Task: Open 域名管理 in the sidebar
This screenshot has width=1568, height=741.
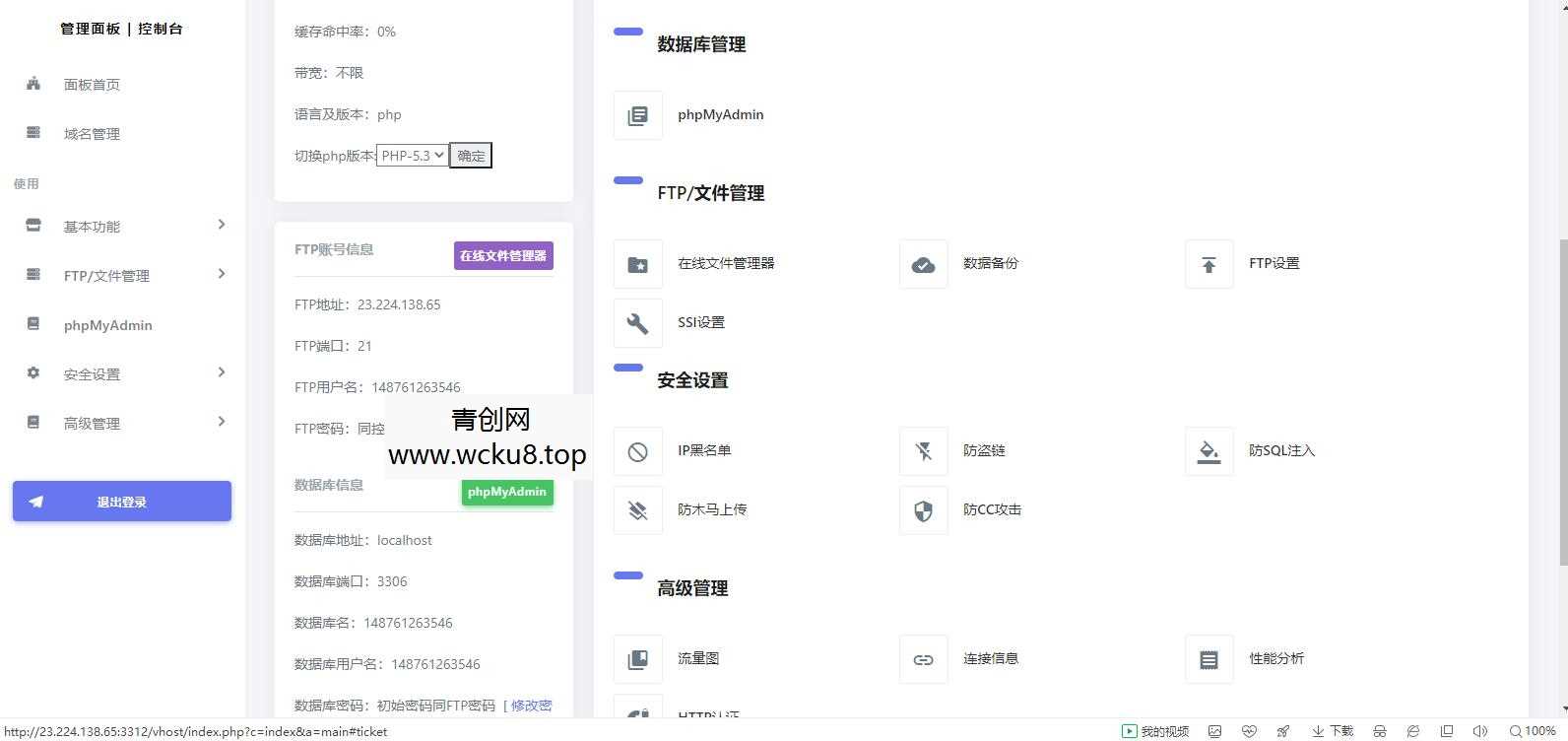Action: pyautogui.click(x=92, y=134)
